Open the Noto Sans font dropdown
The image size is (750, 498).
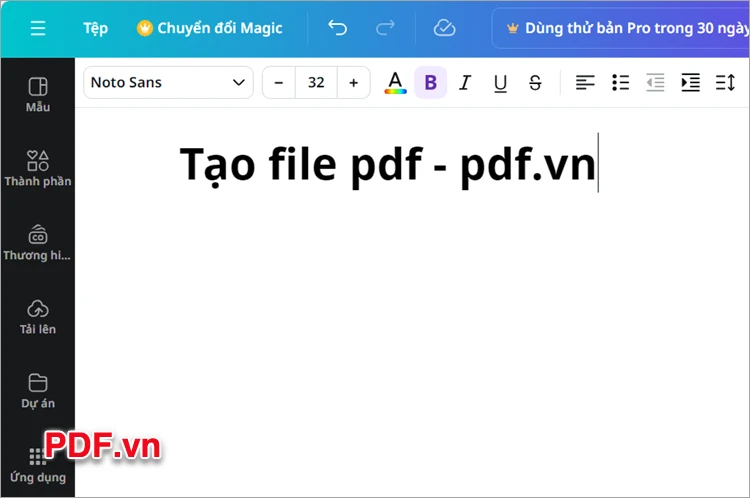click(x=168, y=83)
